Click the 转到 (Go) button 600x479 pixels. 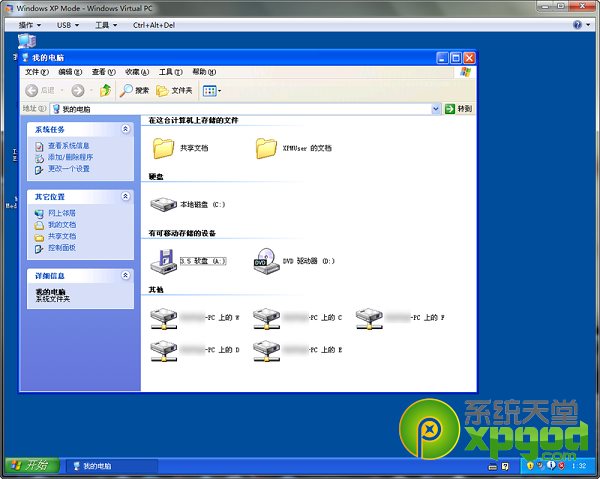tap(459, 108)
